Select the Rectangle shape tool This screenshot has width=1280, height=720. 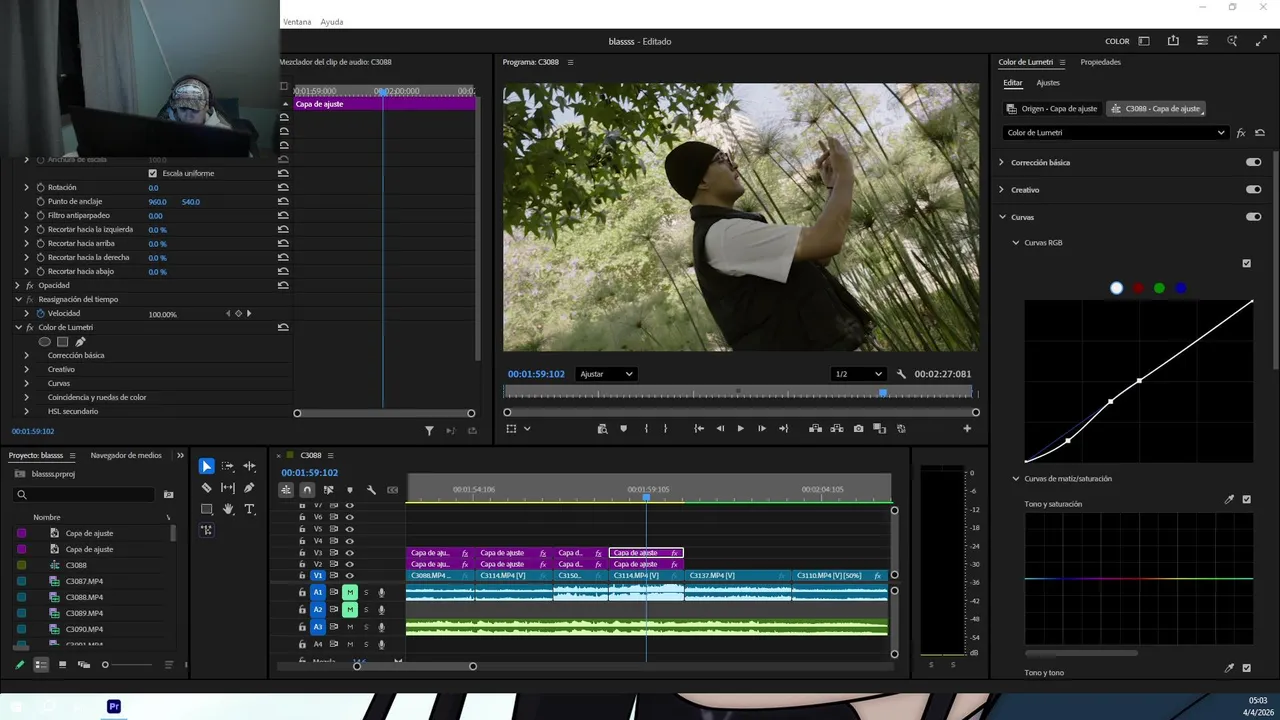pyautogui.click(x=206, y=509)
